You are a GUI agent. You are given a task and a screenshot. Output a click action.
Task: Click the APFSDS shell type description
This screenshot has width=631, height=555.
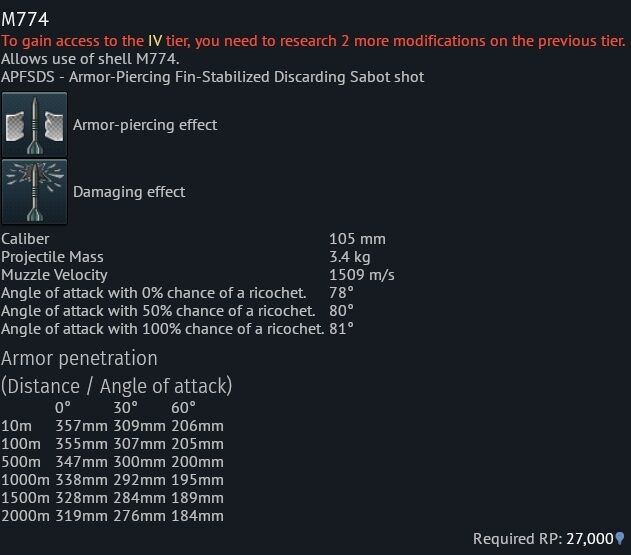[212, 77]
